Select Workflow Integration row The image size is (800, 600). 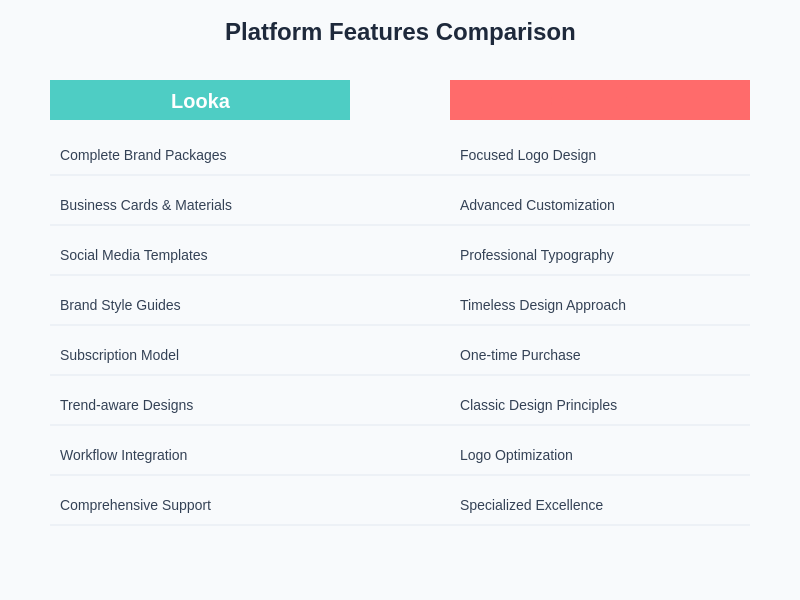point(123,455)
